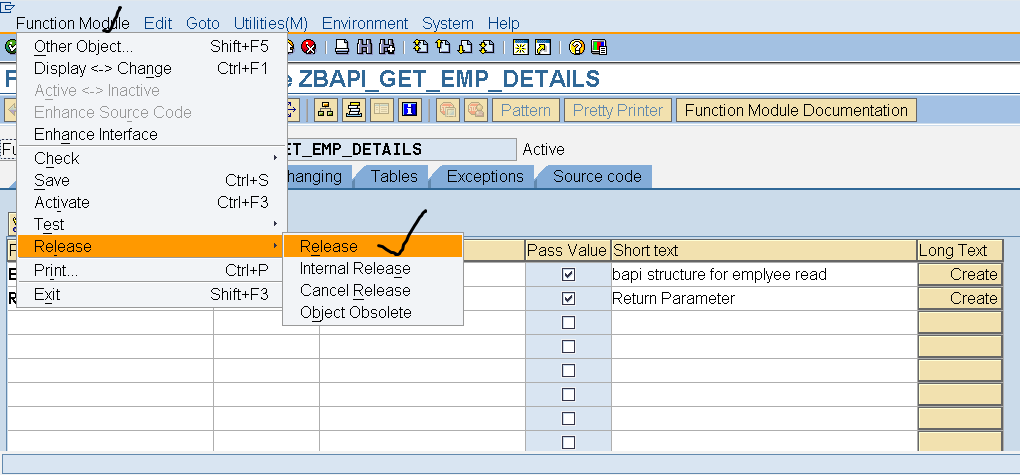Choose Cancel Release in submenu
This screenshot has width=1020, height=475.
373,290
